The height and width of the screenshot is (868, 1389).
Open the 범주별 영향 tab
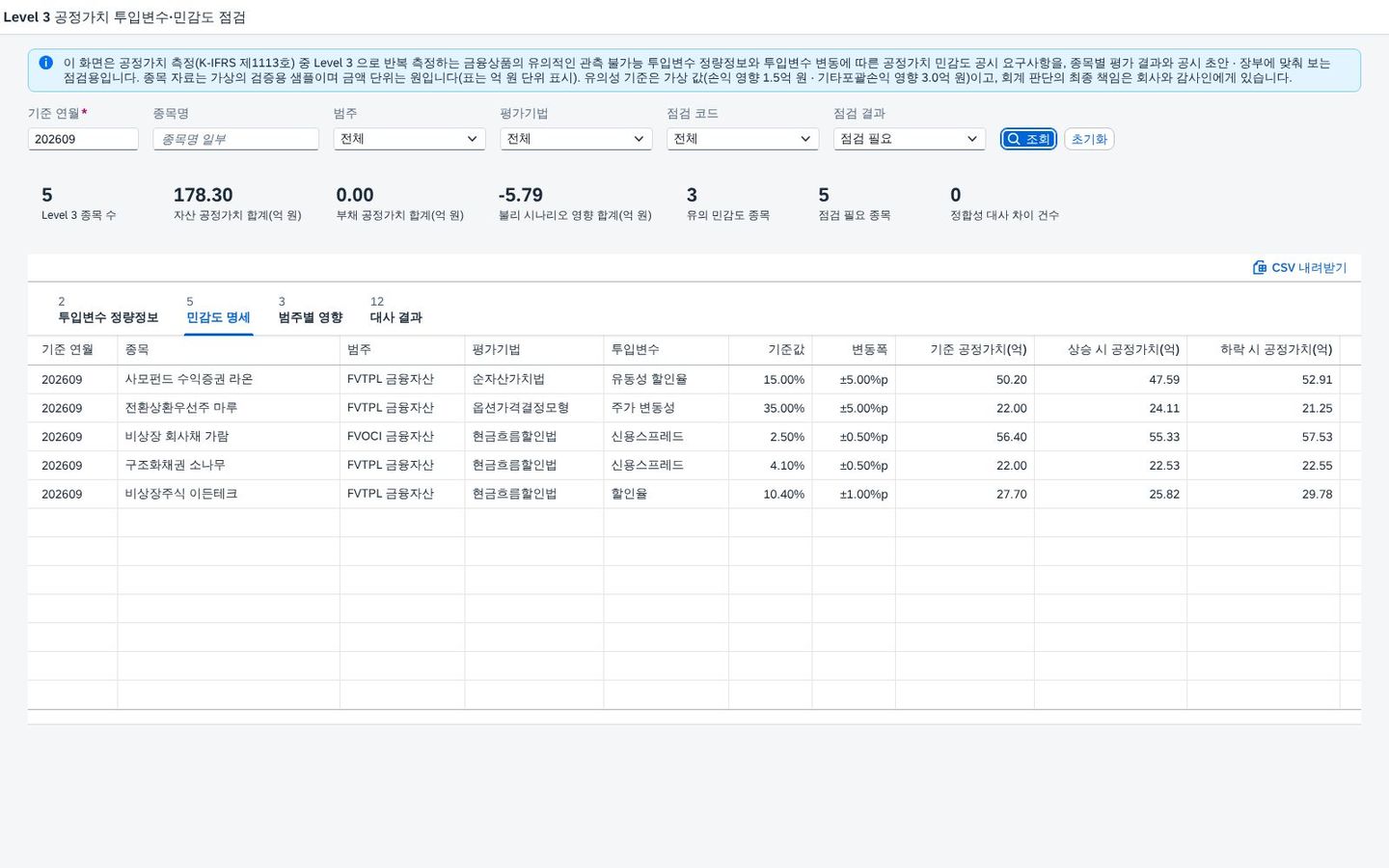coord(311,310)
